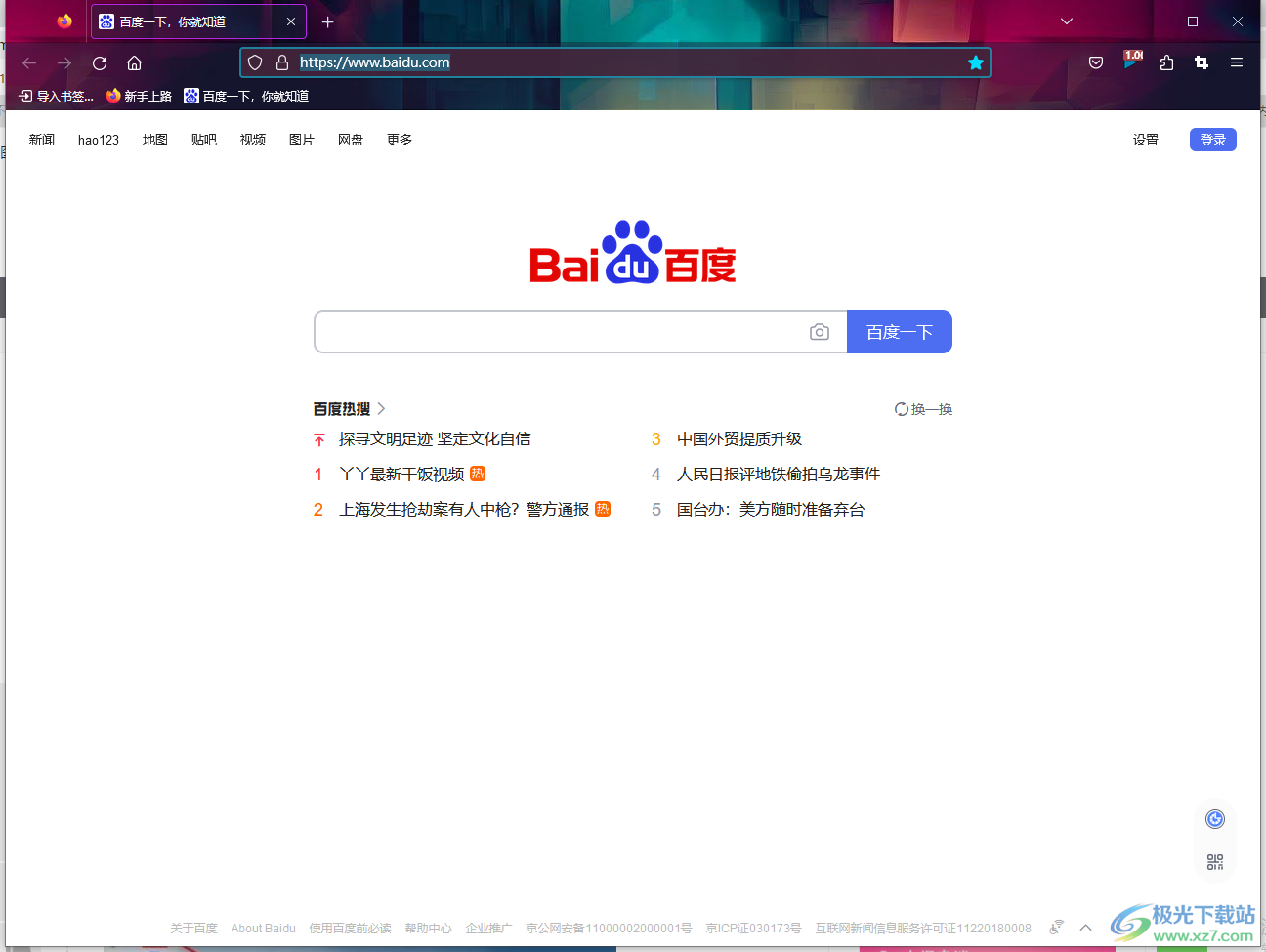Click the 登录 login button
The width and height of the screenshot is (1266, 952).
click(1213, 140)
